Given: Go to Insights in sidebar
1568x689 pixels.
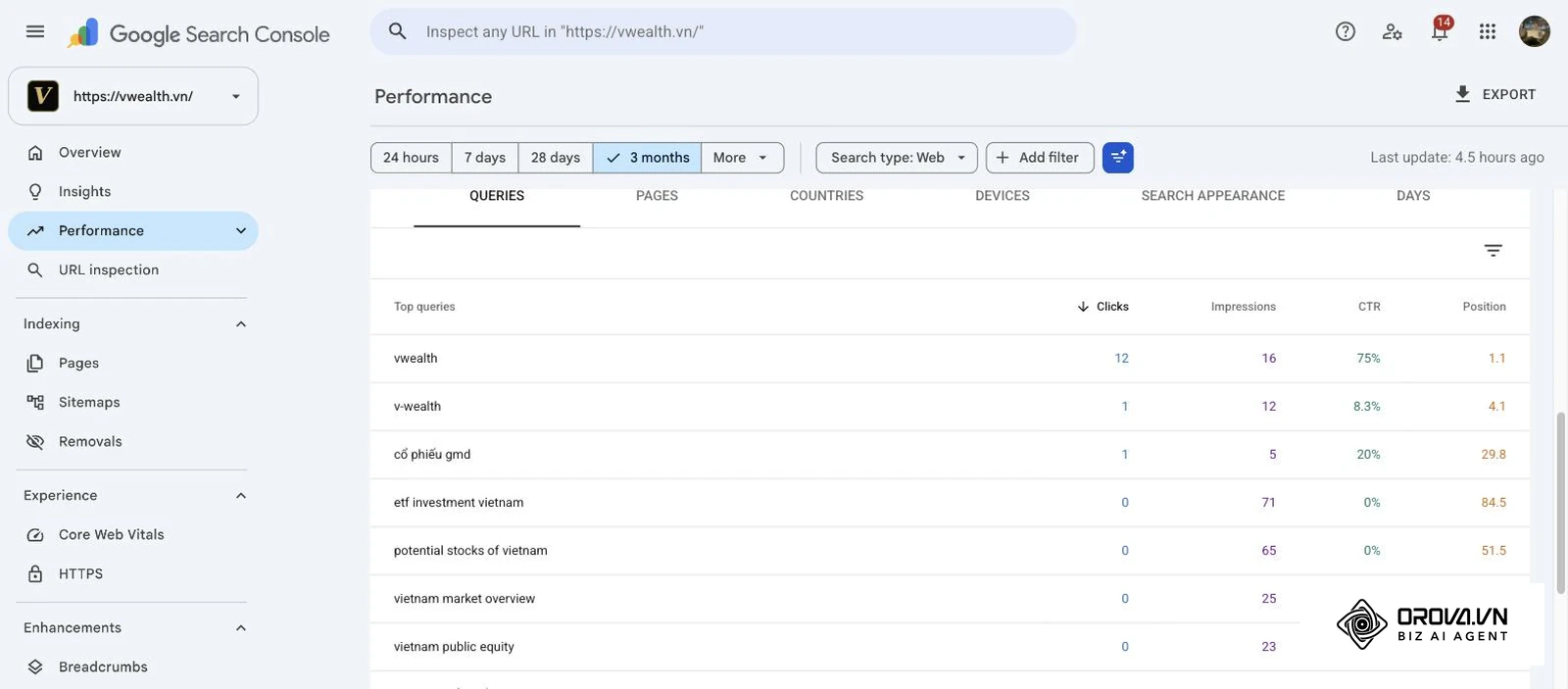Looking at the screenshot, I should tap(133, 192).
